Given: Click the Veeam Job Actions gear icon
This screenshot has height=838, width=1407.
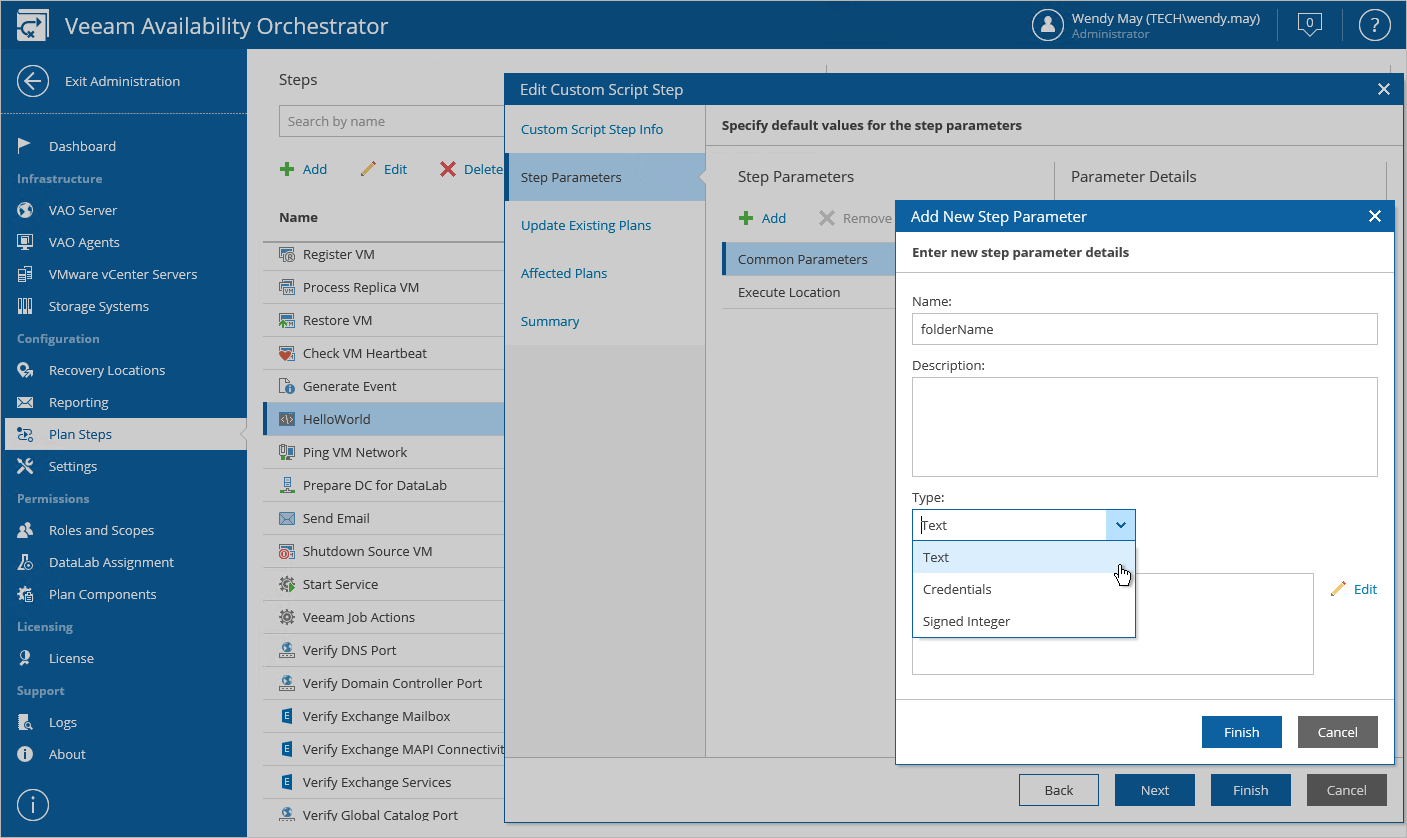Looking at the screenshot, I should [287, 618].
